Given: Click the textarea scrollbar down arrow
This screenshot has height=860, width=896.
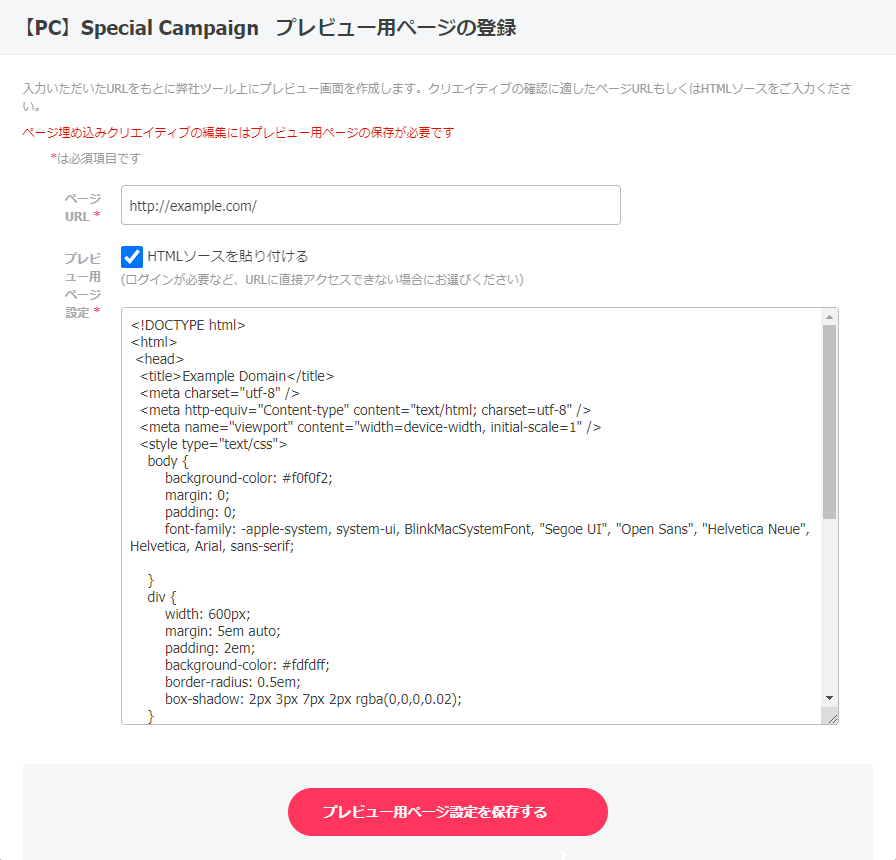Looking at the screenshot, I should pos(829,697).
